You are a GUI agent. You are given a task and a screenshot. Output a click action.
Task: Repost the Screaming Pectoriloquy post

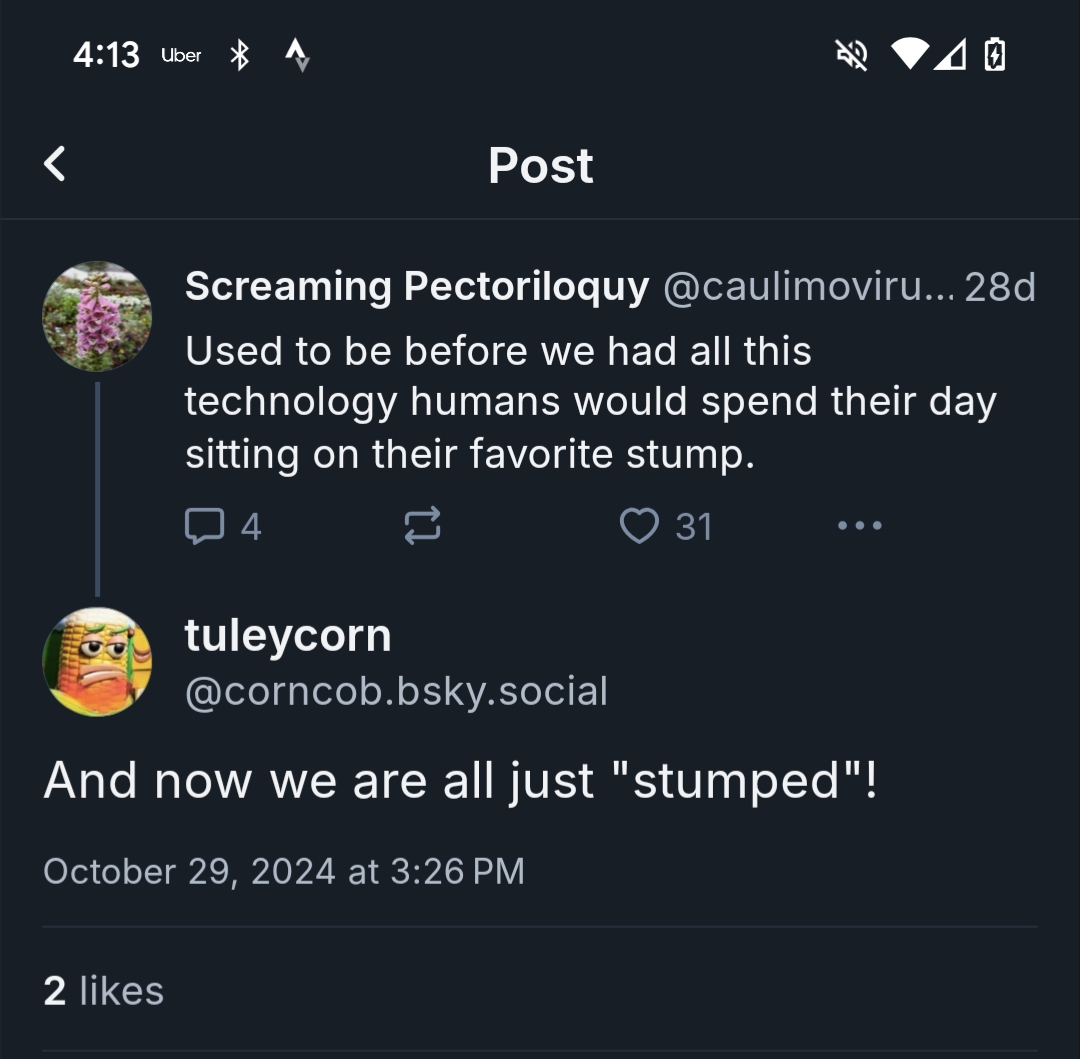[x=422, y=526]
